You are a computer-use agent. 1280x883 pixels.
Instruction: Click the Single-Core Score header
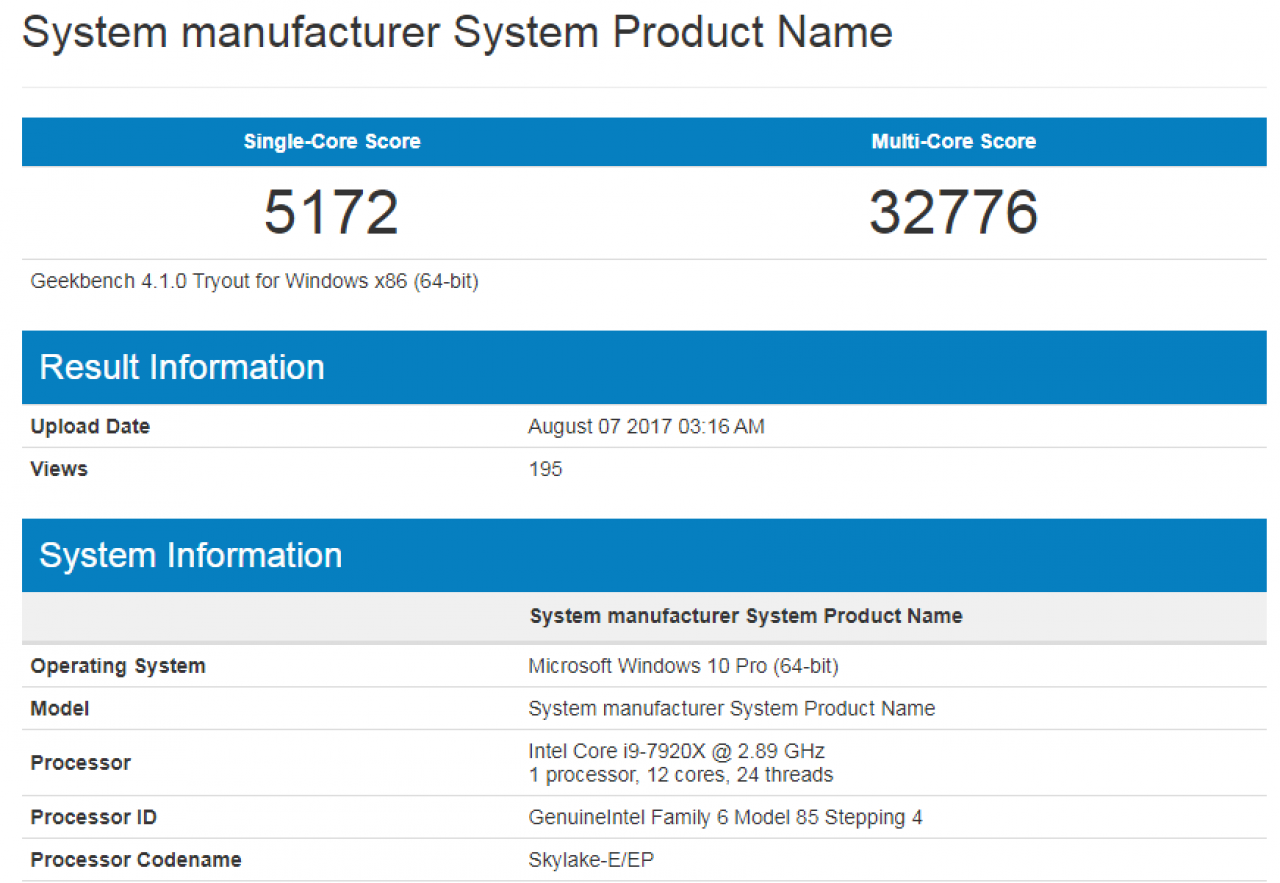332,141
